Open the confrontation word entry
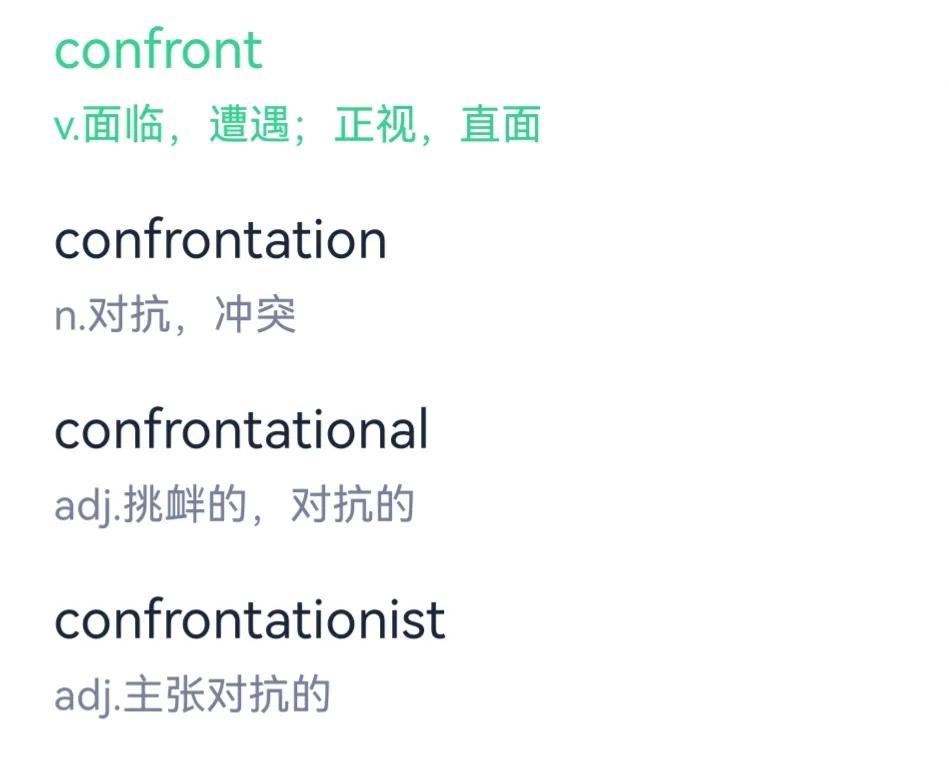 (220, 240)
